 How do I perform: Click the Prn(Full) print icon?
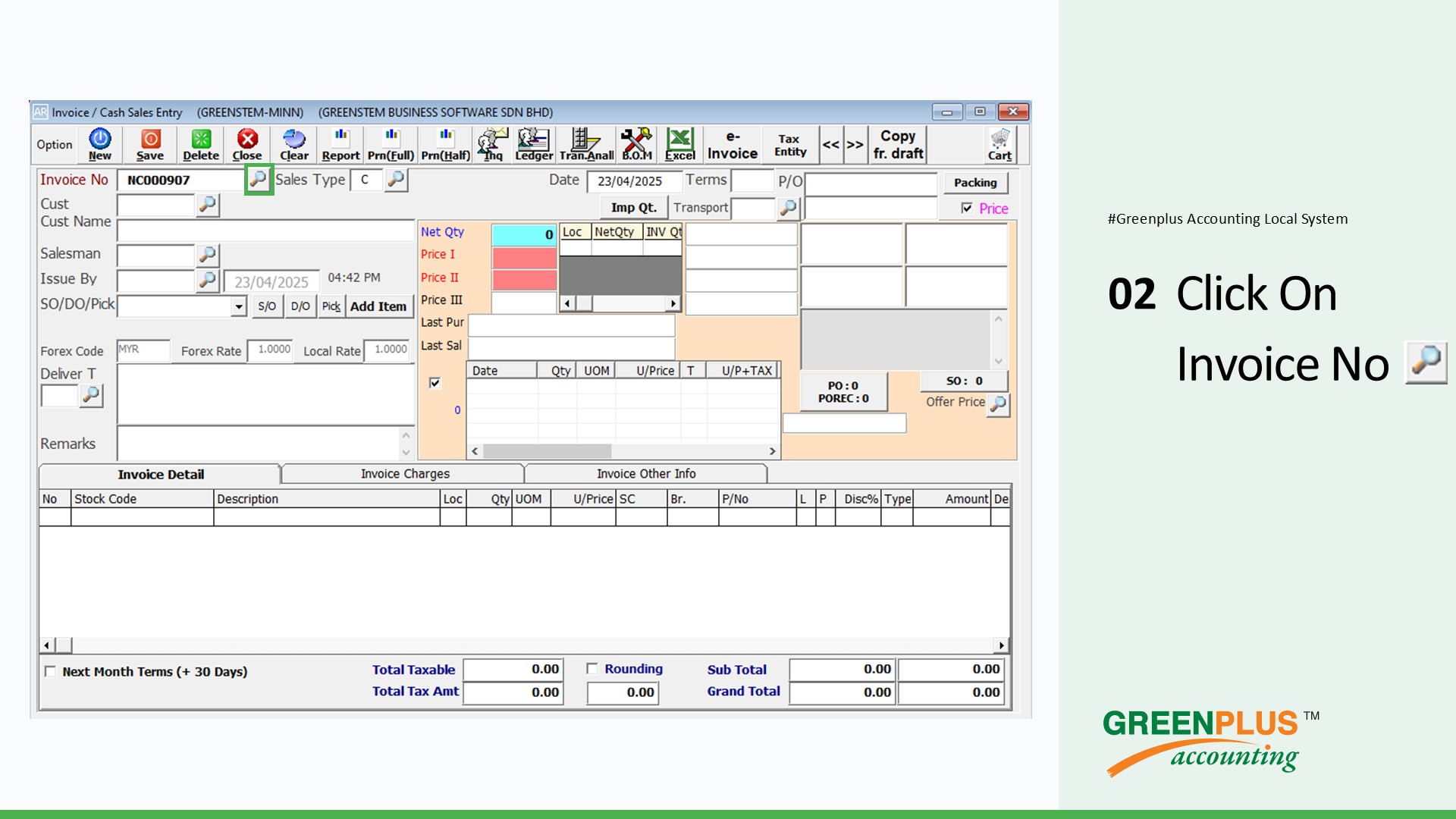(x=391, y=144)
